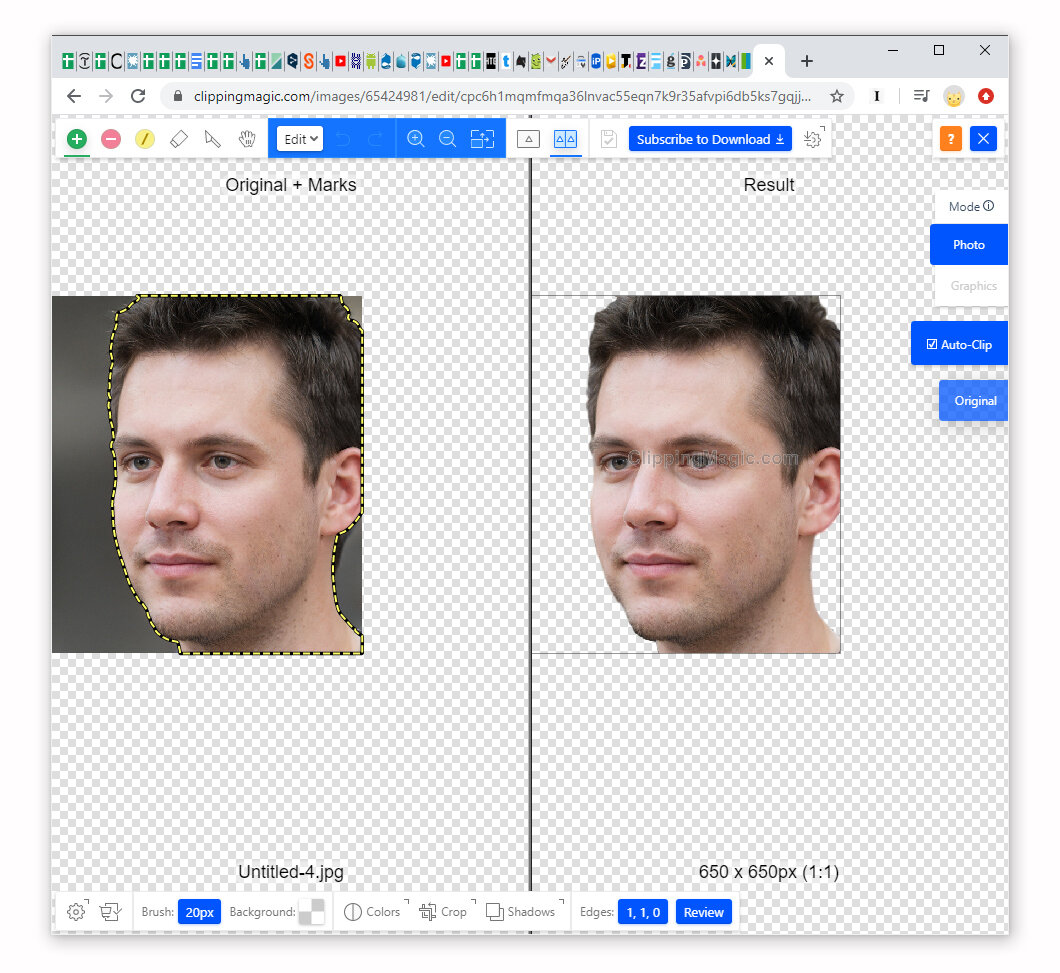
Task: Select the green Keep (plus) marker tool
Action: (77, 139)
